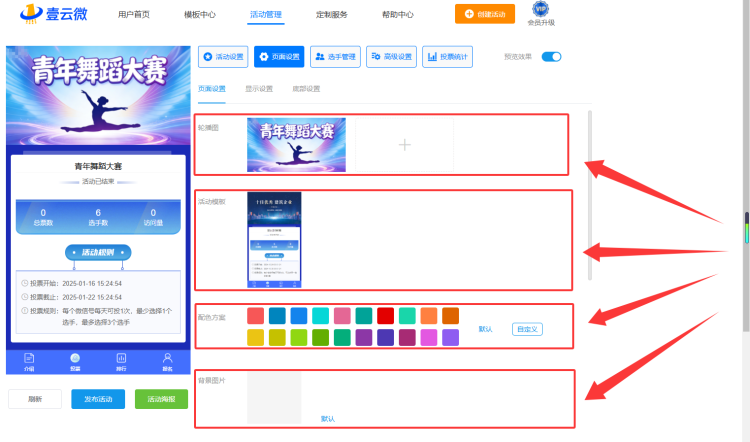Screen dimensions: 750x442
Task: Click the plus icon to add carousel image
Action: [405, 144]
